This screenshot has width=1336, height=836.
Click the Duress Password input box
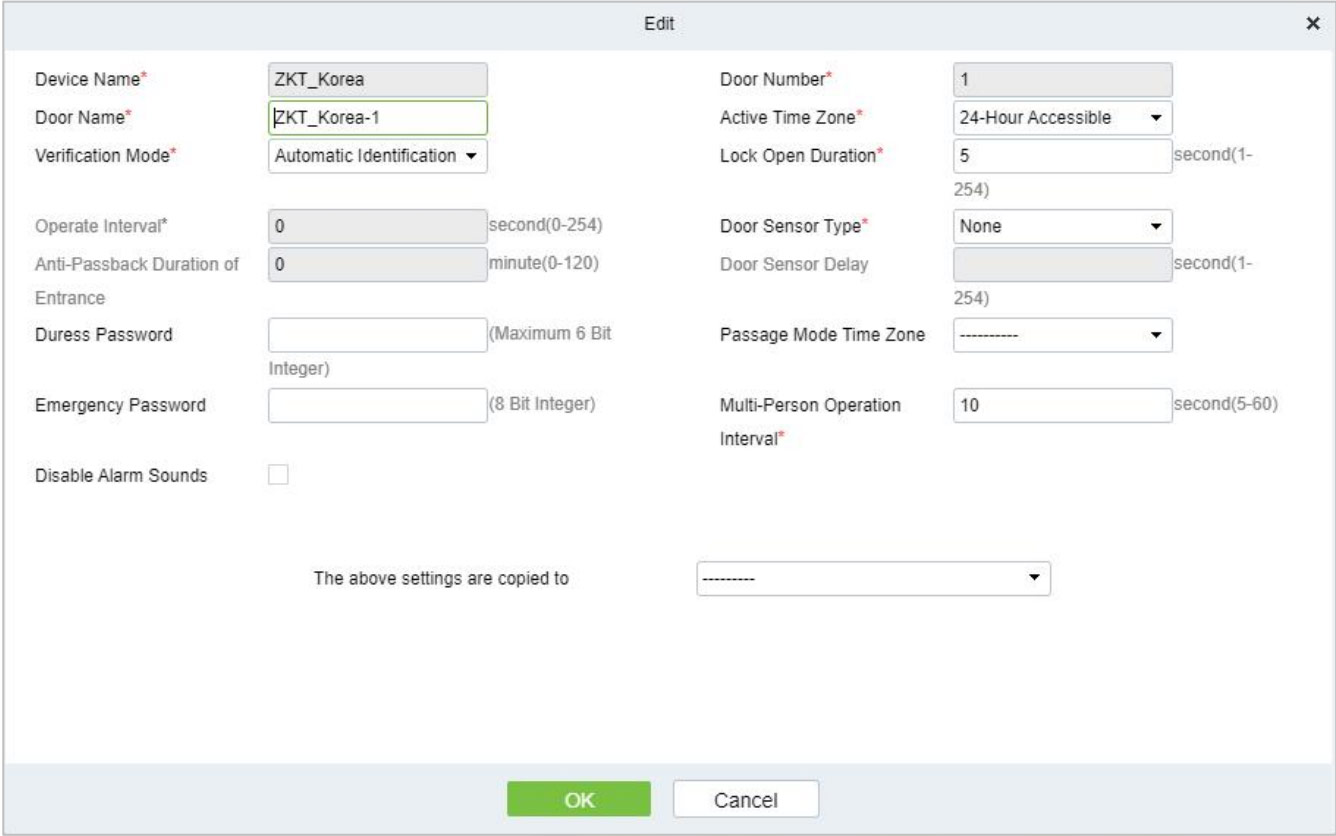(x=378, y=336)
